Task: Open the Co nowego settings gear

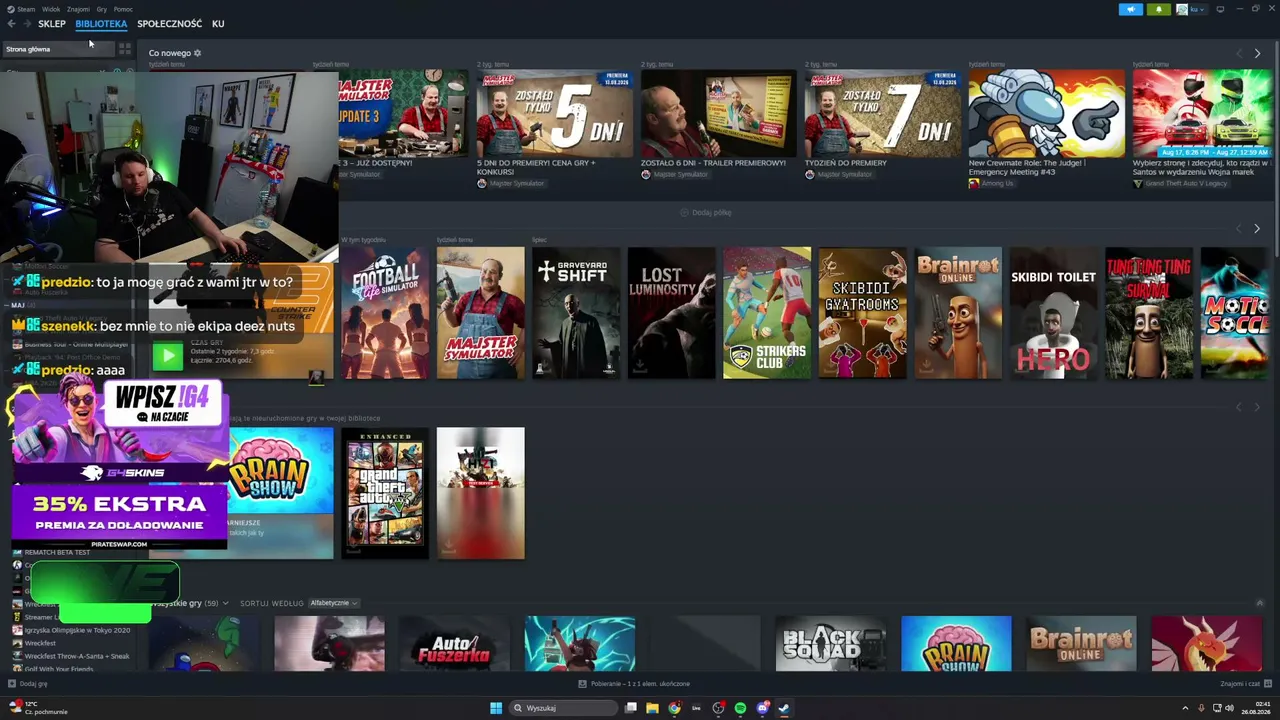Action: tap(197, 53)
